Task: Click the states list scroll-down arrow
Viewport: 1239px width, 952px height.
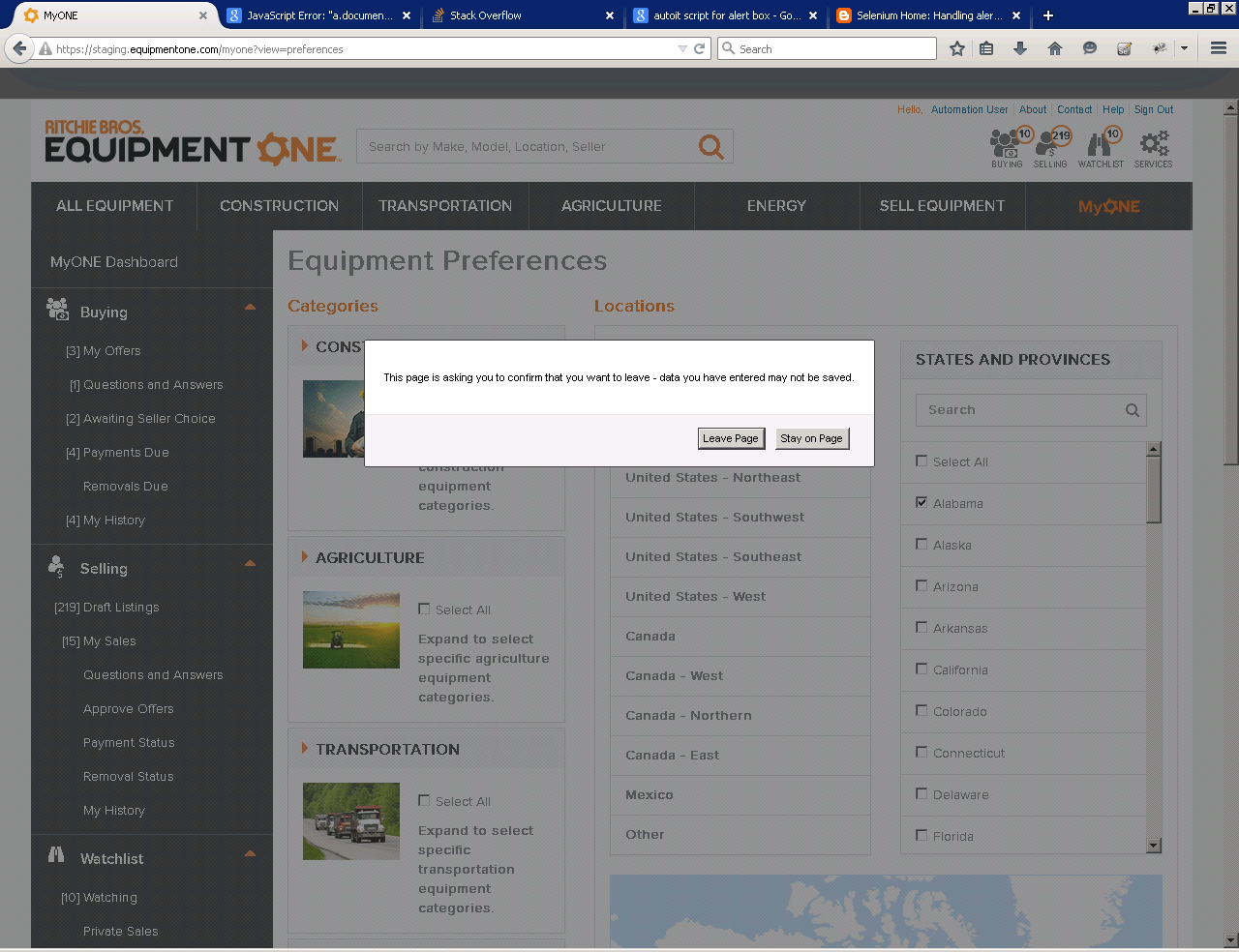Action: pyautogui.click(x=1153, y=846)
